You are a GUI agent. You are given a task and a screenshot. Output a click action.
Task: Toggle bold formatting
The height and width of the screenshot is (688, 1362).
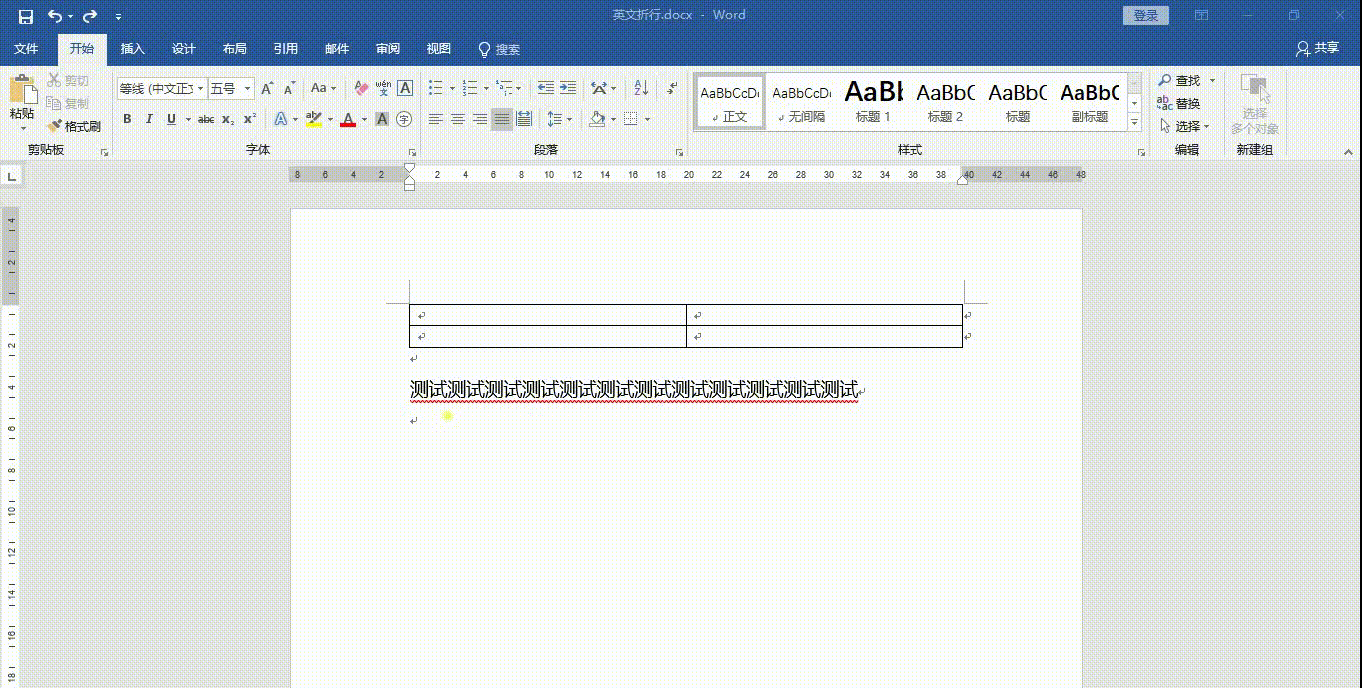click(127, 119)
